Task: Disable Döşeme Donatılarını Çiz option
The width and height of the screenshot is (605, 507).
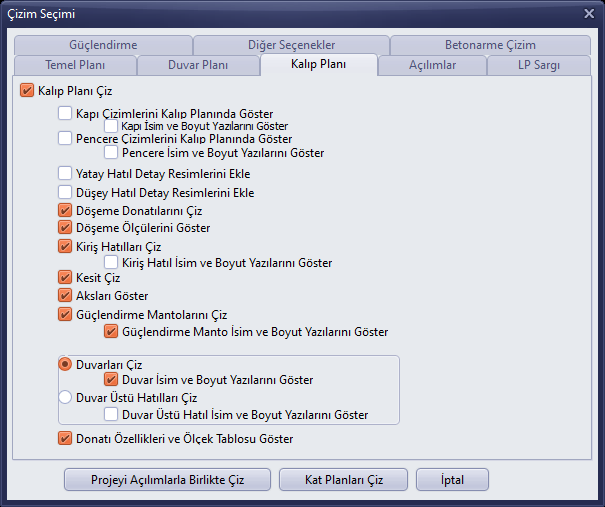Action: click(65, 210)
